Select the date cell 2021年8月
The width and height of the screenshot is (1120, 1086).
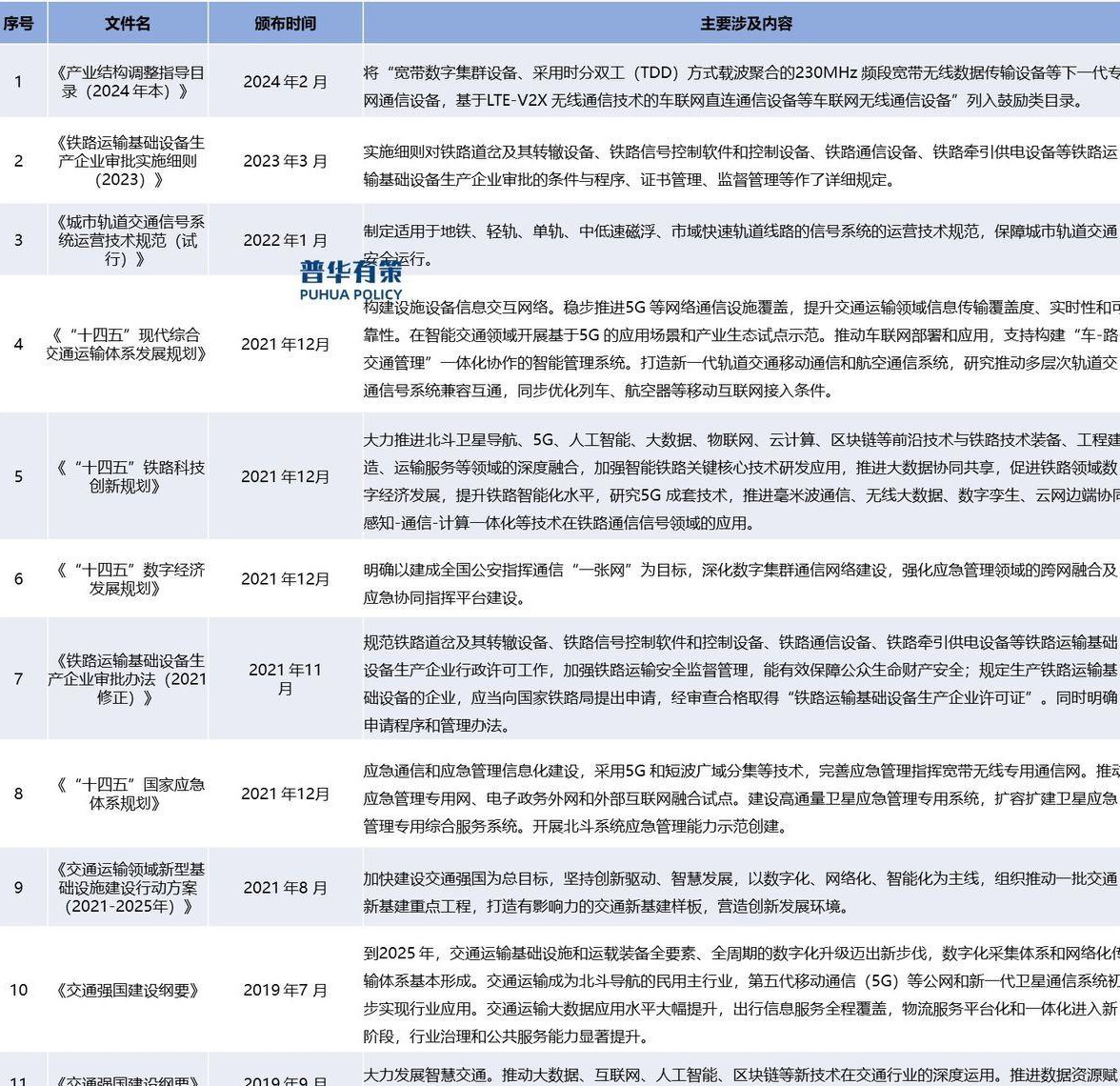tap(285, 888)
